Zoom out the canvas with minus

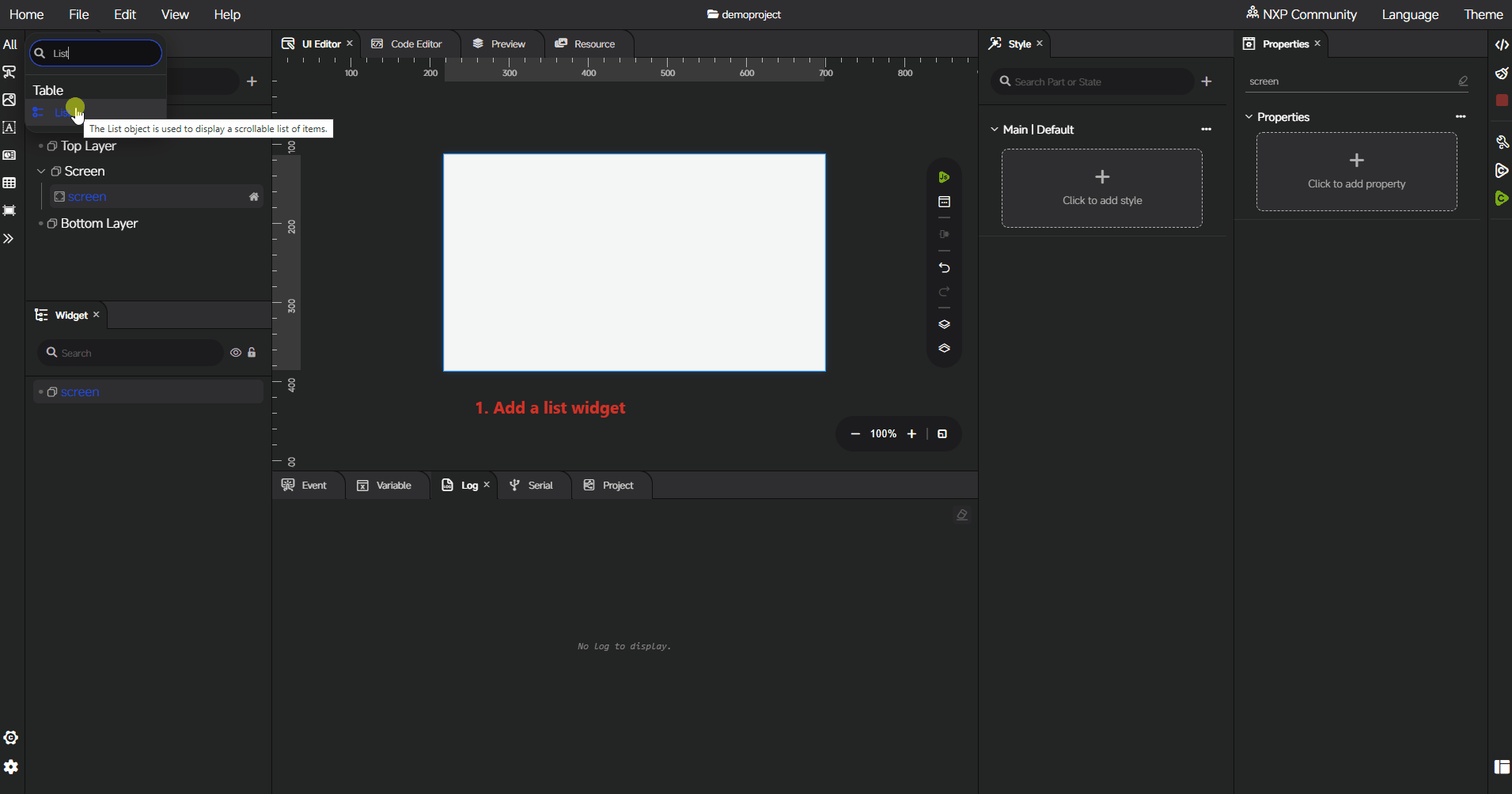(855, 433)
